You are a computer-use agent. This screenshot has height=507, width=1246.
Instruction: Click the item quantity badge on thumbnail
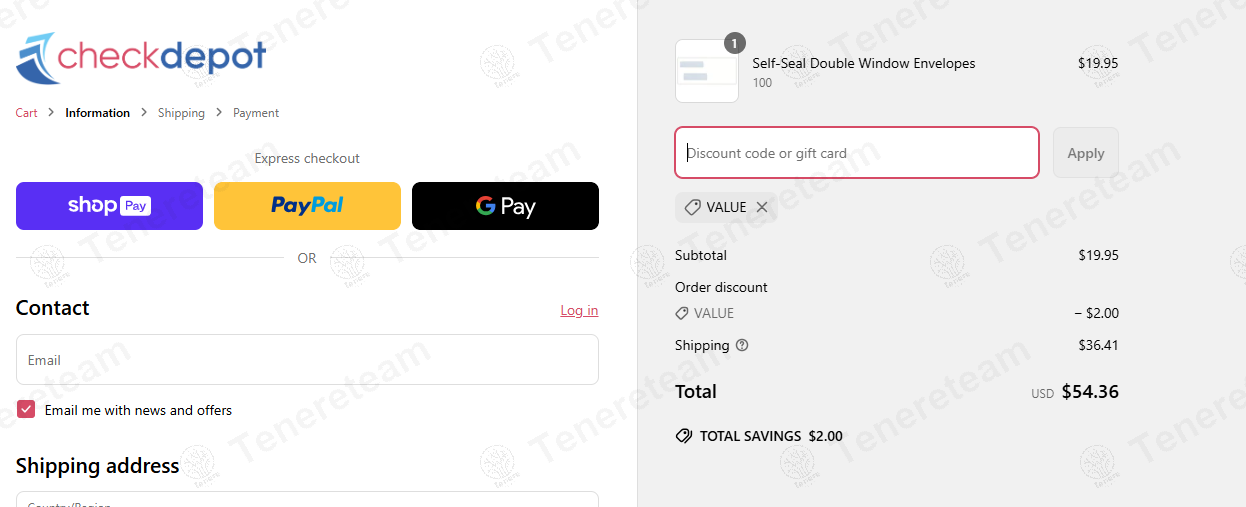pyautogui.click(x=735, y=43)
